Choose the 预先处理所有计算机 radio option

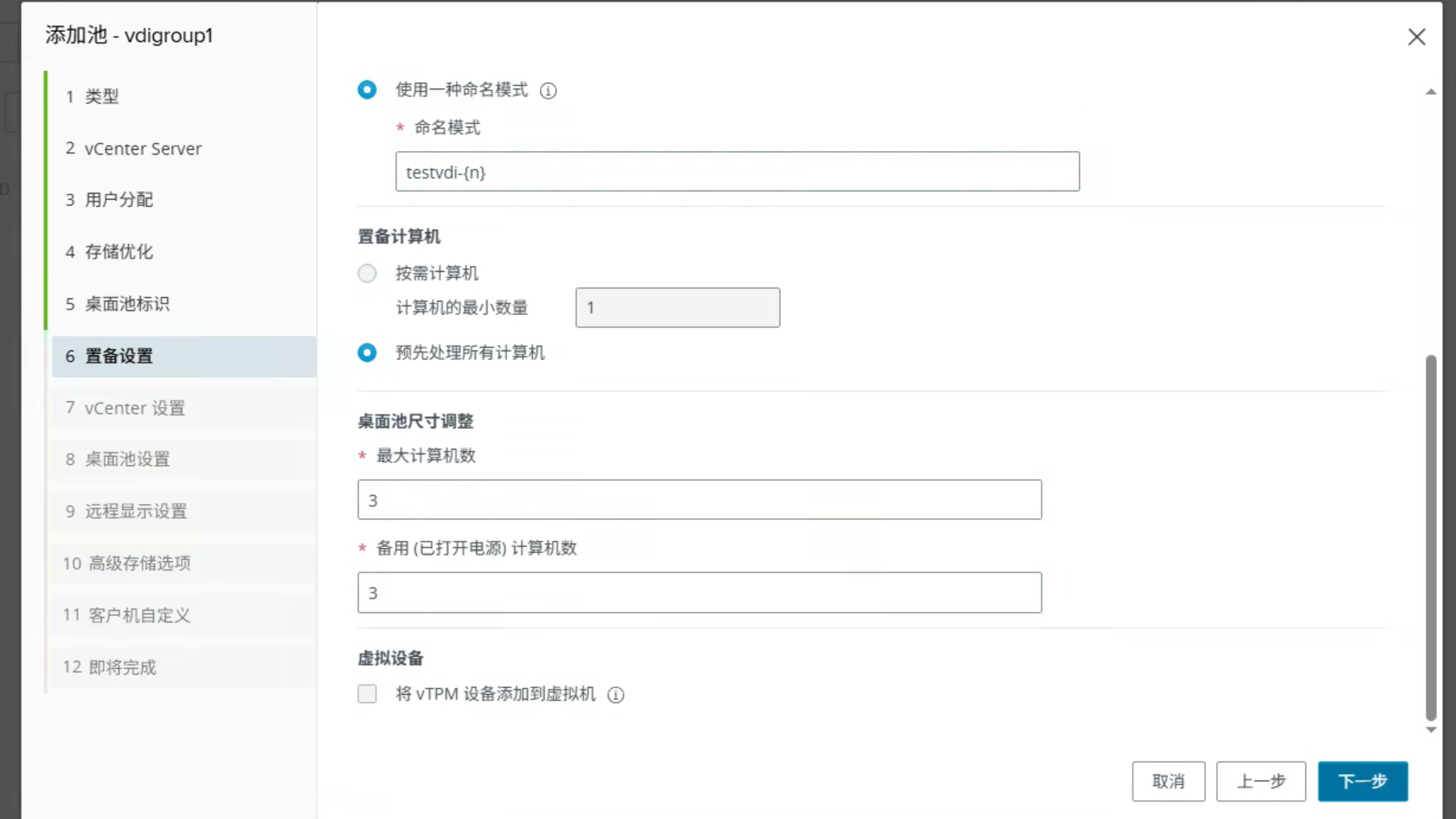[x=367, y=352]
